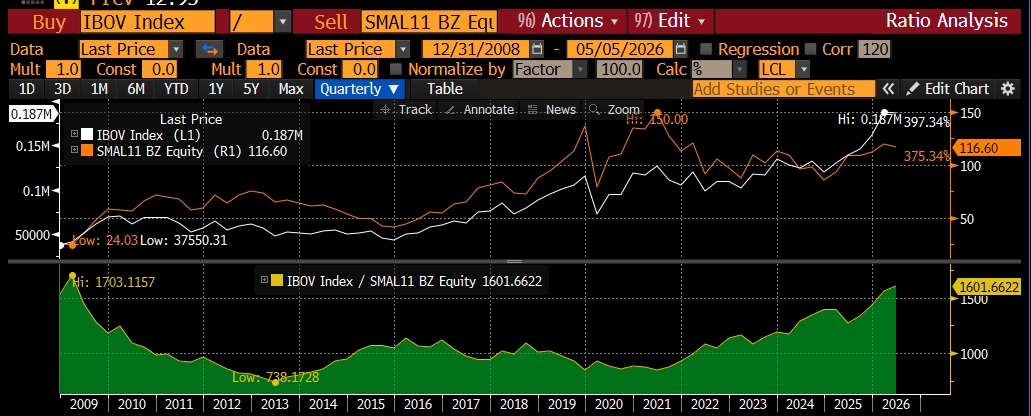Click the Sell side Const 0.0 field

pos(361,69)
